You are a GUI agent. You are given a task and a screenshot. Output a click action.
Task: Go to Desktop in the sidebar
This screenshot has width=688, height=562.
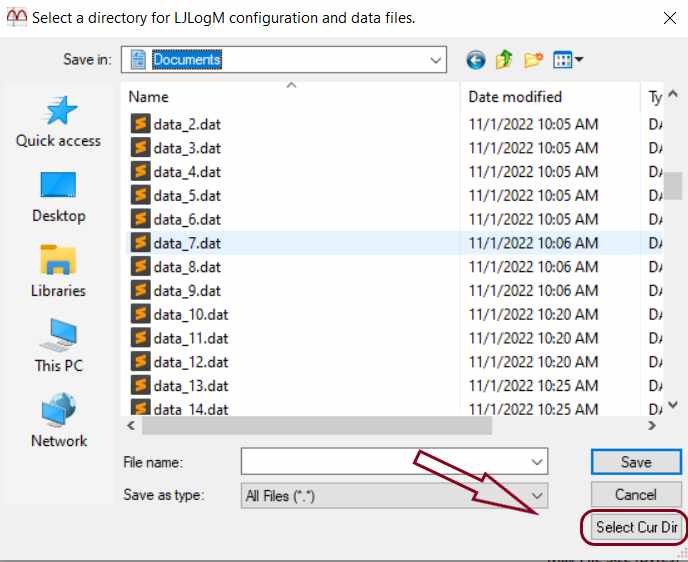(58, 197)
